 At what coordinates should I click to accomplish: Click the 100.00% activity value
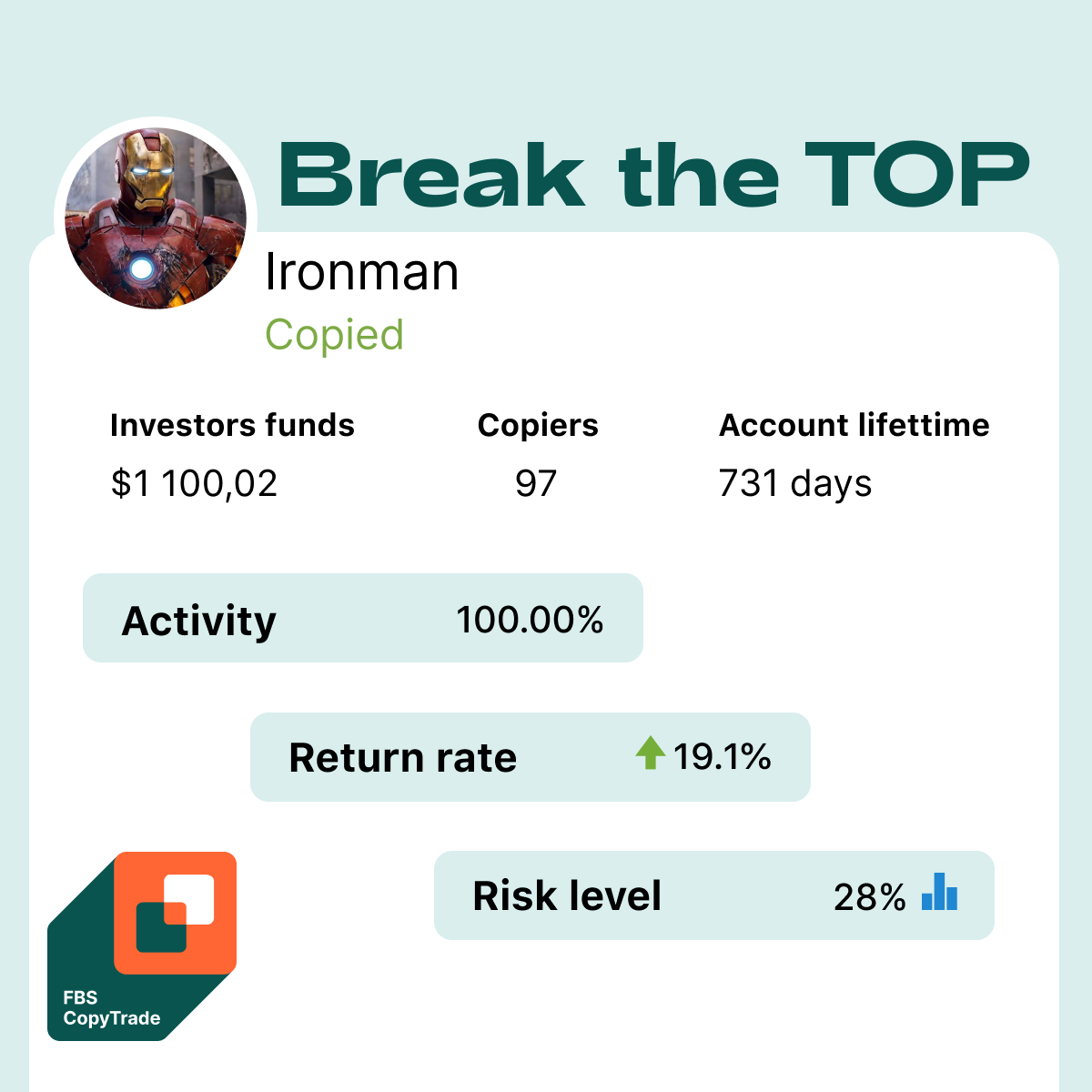[x=530, y=620]
